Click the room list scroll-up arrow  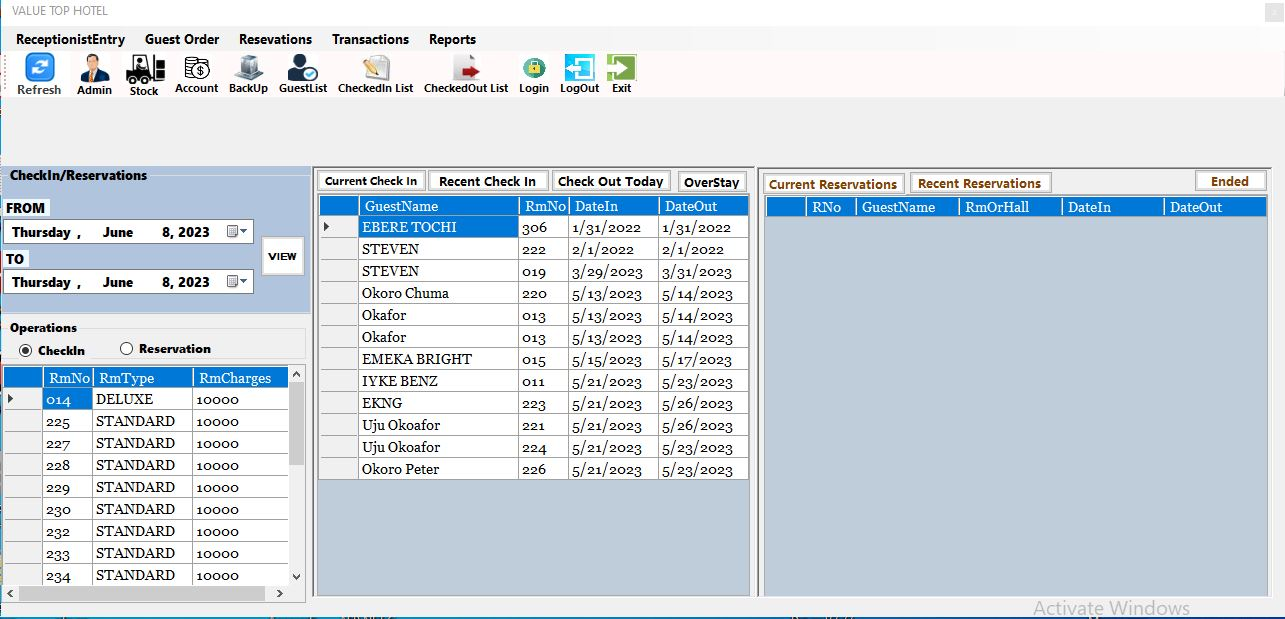pyautogui.click(x=296, y=375)
